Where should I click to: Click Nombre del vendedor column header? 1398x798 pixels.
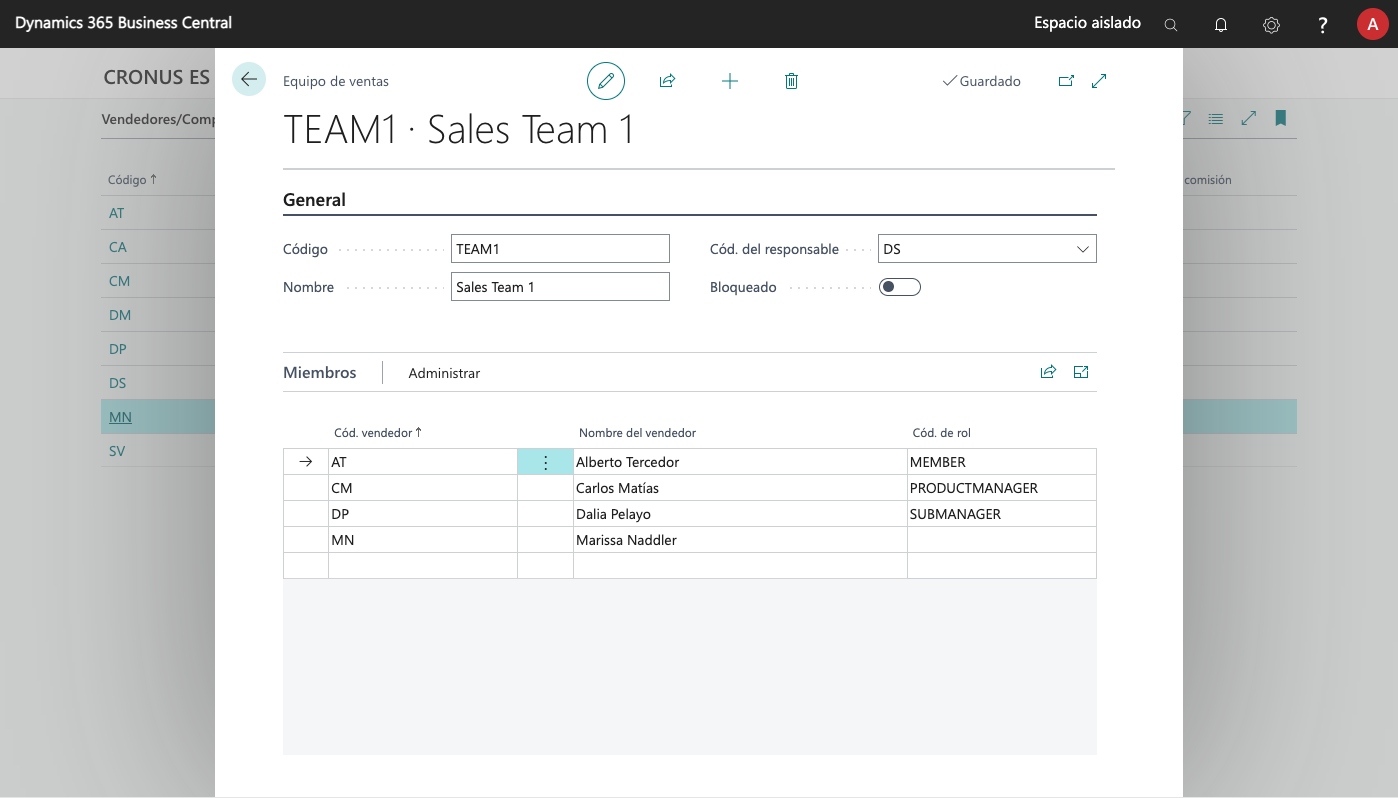coord(637,433)
